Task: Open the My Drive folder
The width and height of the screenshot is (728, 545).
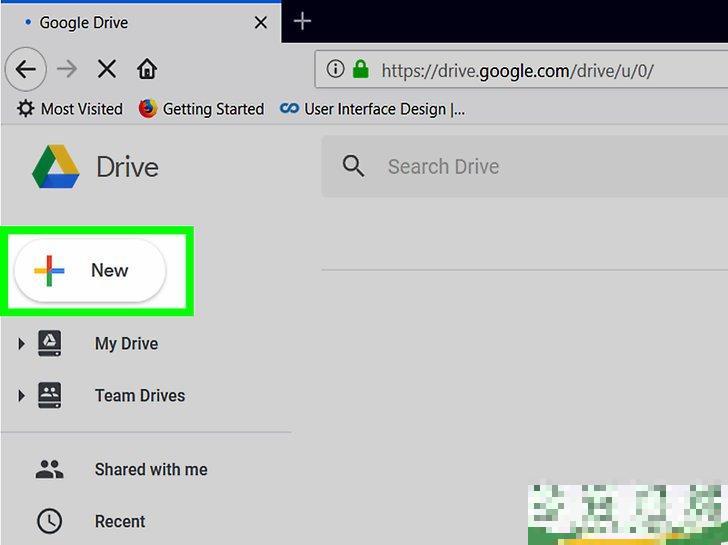Action: click(126, 344)
